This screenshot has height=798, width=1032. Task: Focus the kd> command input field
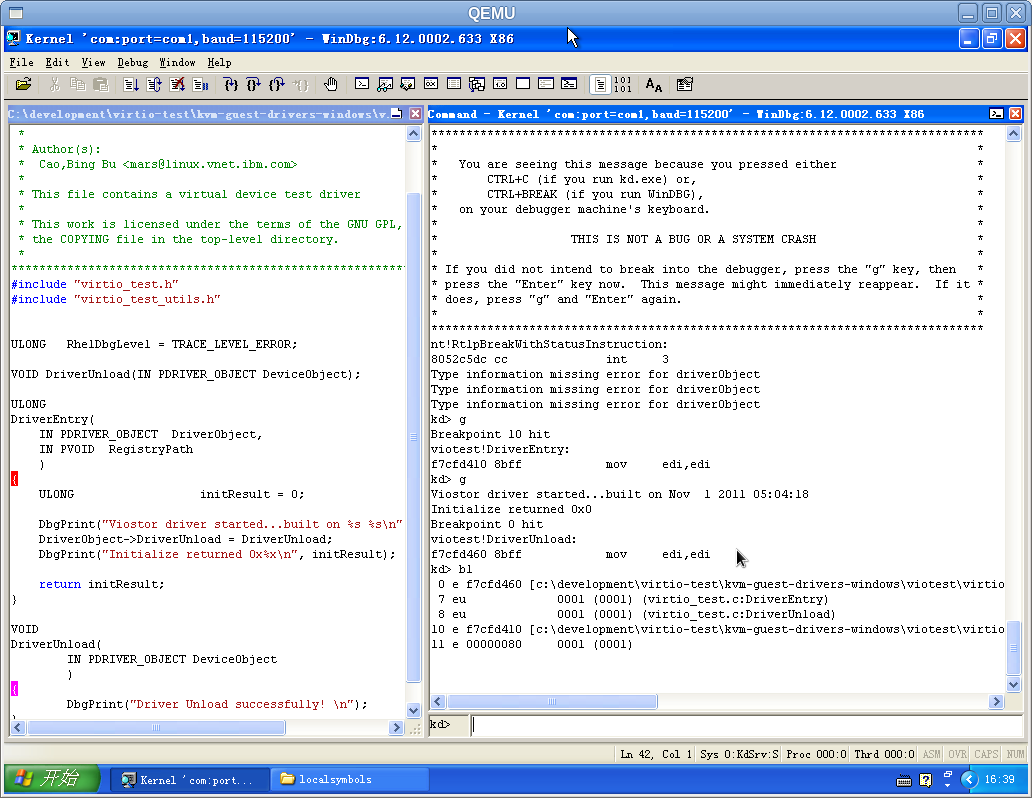pos(746,725)
